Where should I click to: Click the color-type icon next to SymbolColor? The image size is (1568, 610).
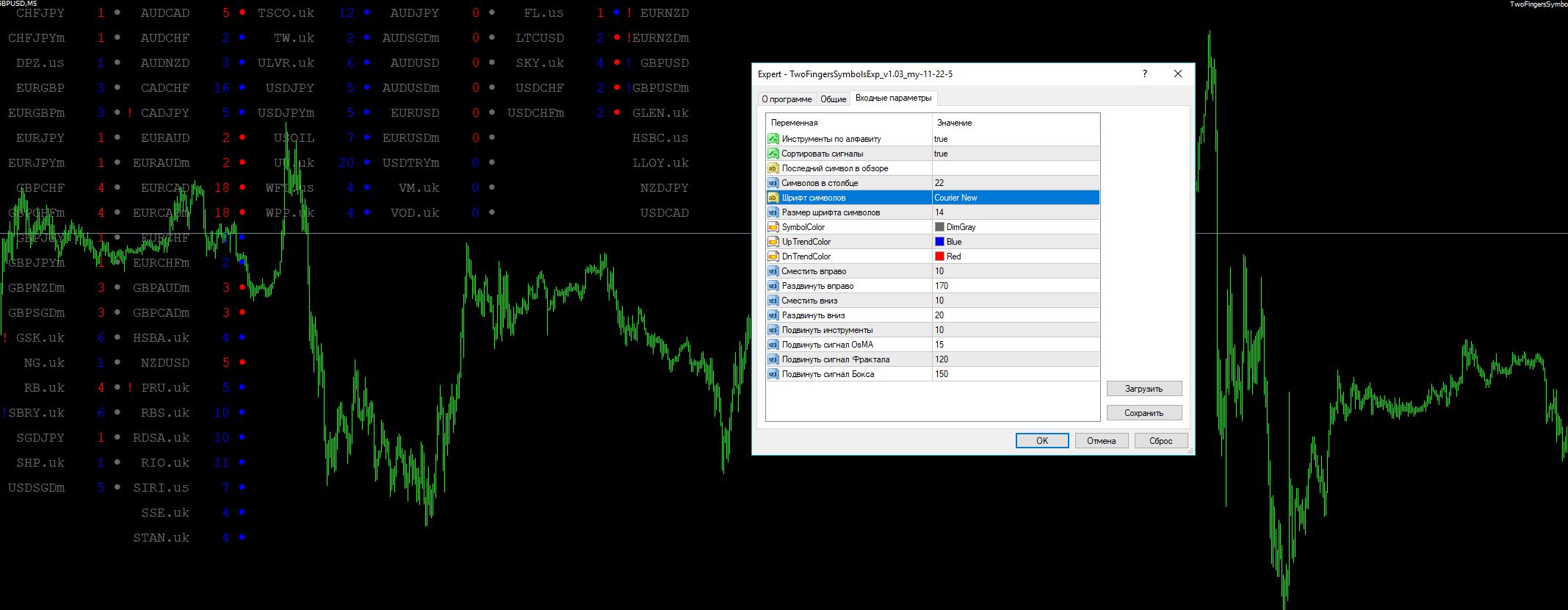coord(773,227)
